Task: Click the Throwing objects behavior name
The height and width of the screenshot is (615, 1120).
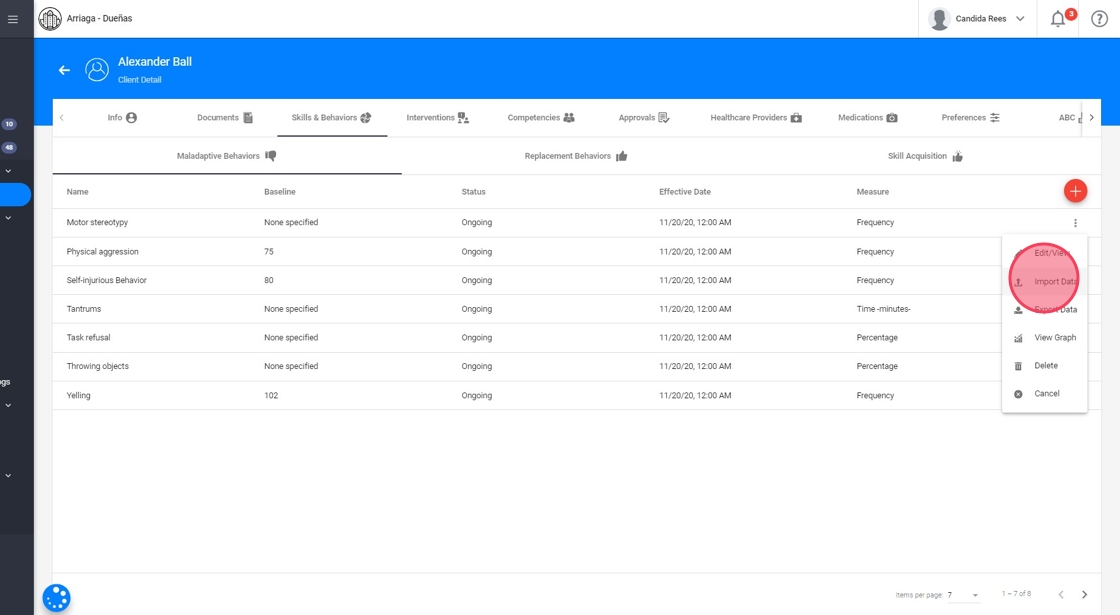Action: click(x=97, y=366)
